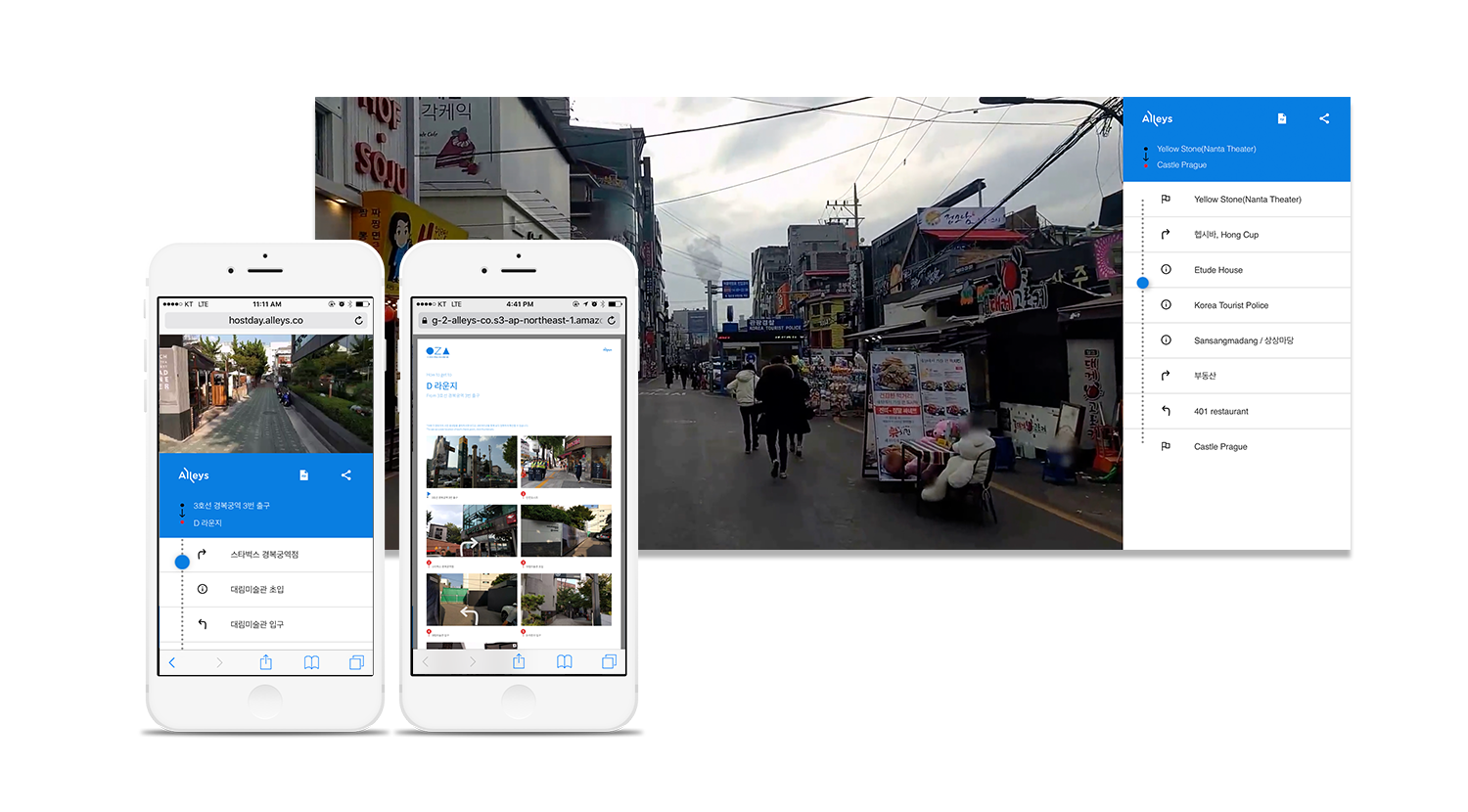Go back in left phone Safari toolbar

click(x=172, y=662)
